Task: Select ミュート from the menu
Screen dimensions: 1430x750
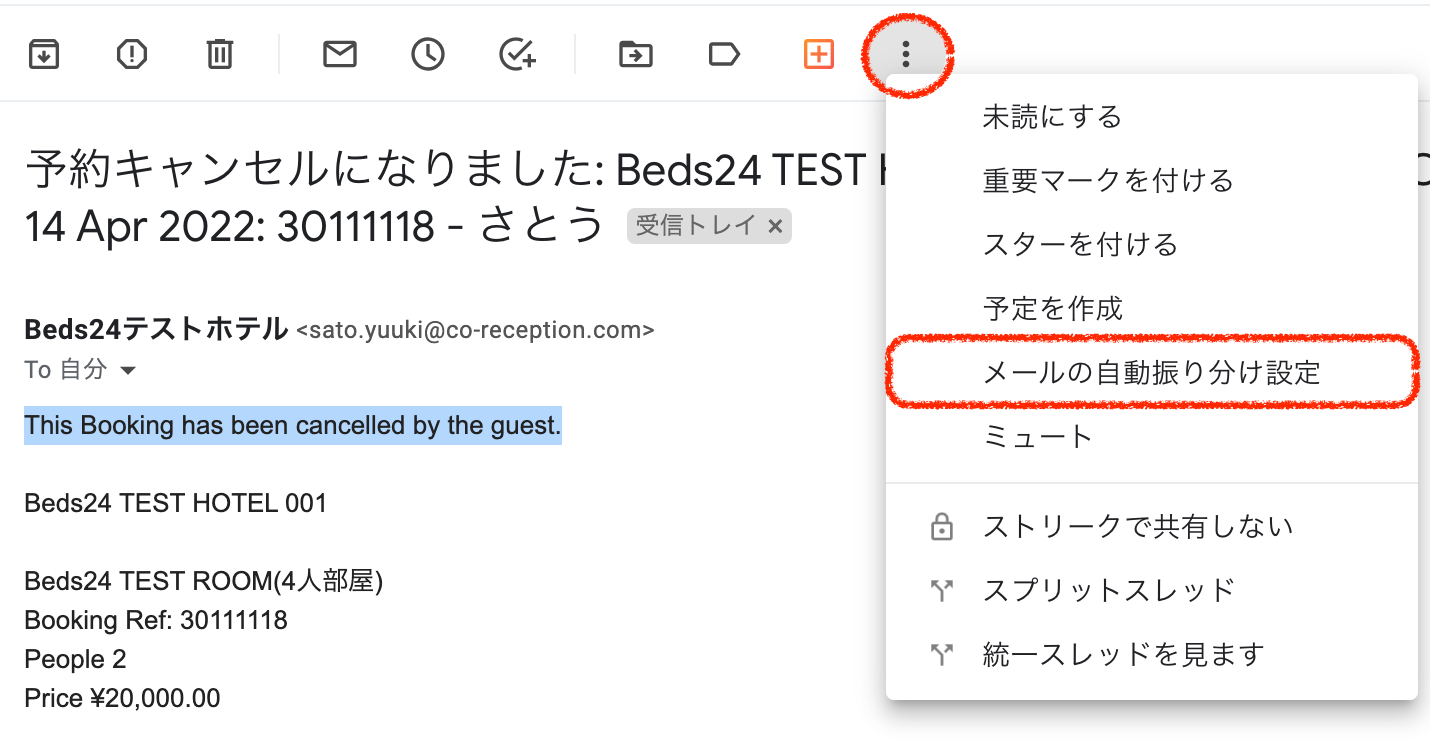Action: pyautogui.click(x=1038, y=437)
